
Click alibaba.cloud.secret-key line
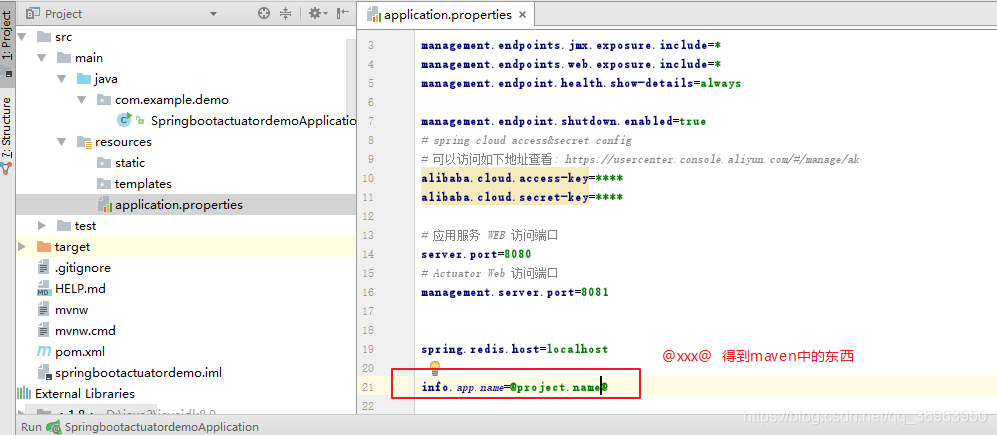click(521, 197)
